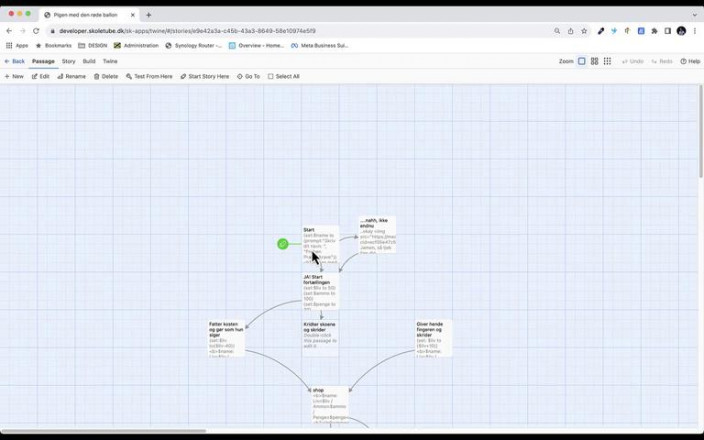The width and height of the screenshot is (704, 440).
Task: Click the Rename passage button
Action: [x=71, y=76]
